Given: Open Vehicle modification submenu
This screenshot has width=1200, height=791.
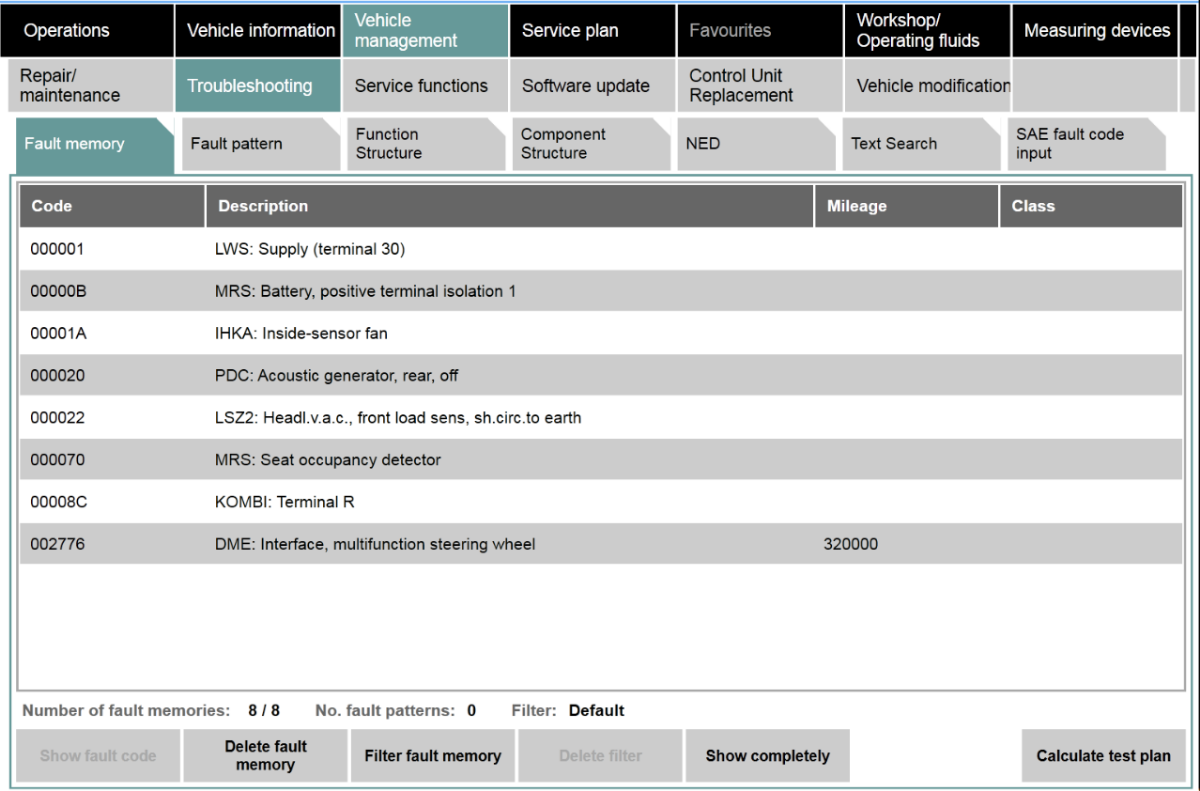Looking at the screenshot, I should point(927,85).
